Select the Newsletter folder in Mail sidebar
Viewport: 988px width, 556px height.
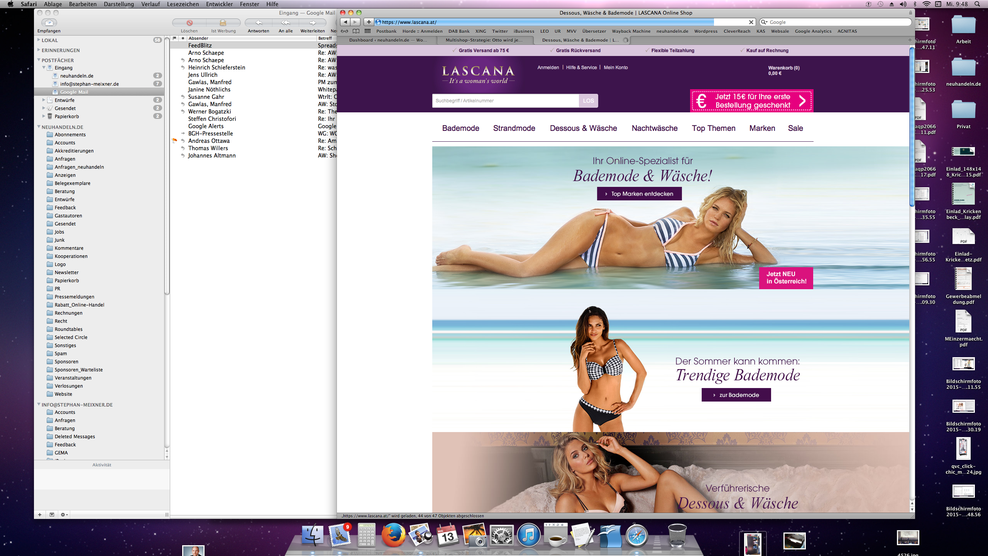tap(66, 272)
